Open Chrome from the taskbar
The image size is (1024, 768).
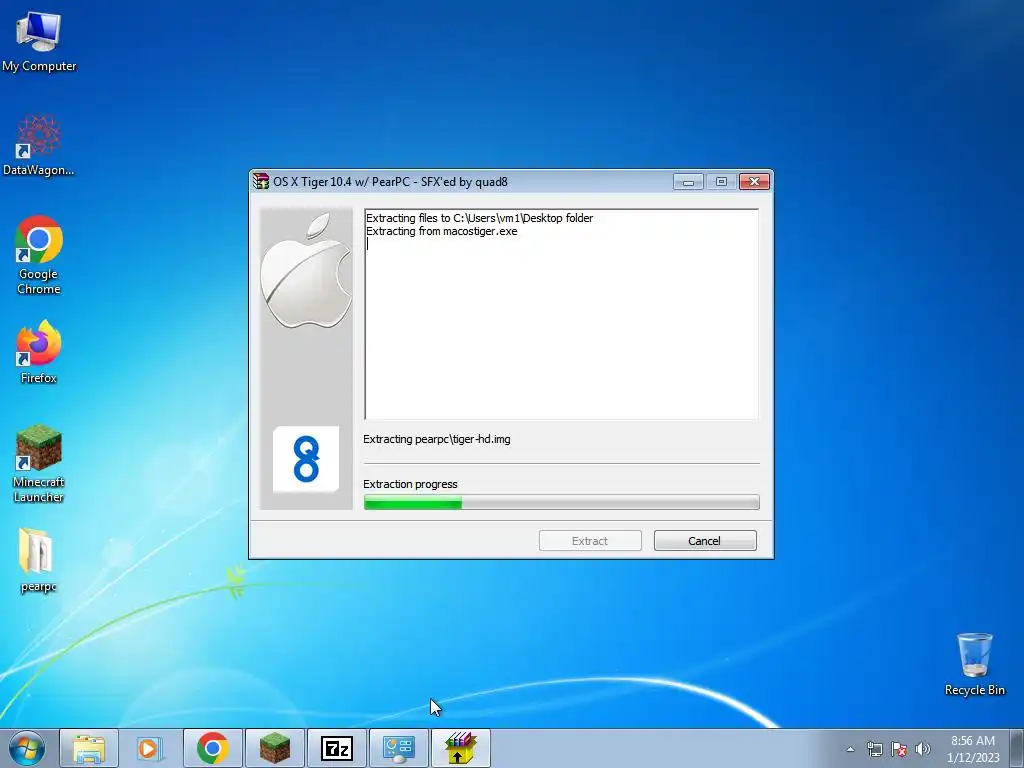pos(212,748)
